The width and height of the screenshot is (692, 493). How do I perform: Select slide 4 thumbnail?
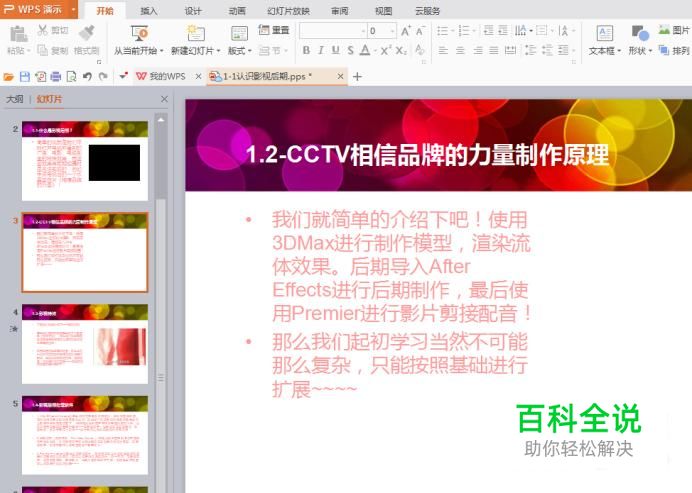pos(85,343)
